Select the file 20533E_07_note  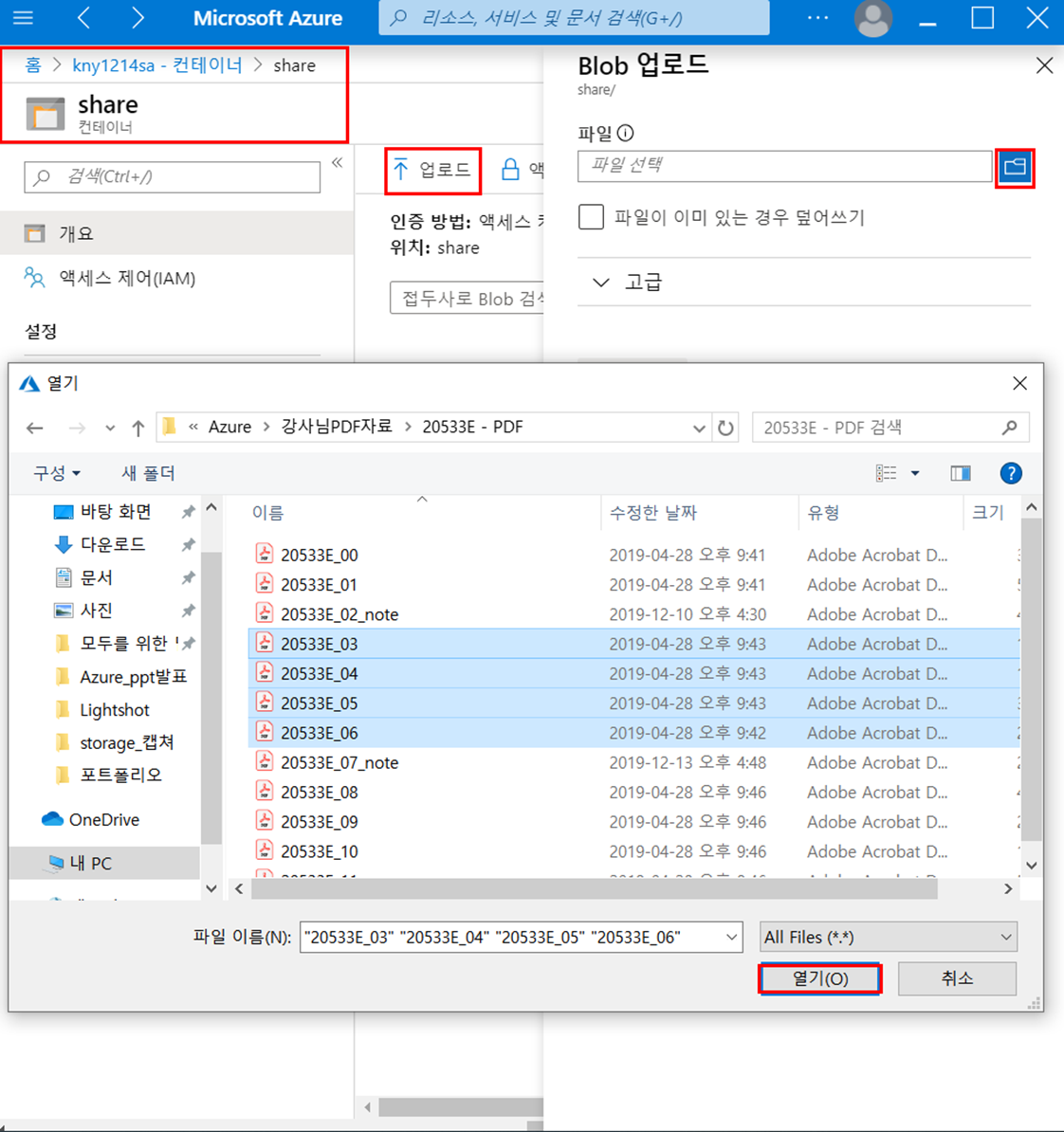click(339, 762)
